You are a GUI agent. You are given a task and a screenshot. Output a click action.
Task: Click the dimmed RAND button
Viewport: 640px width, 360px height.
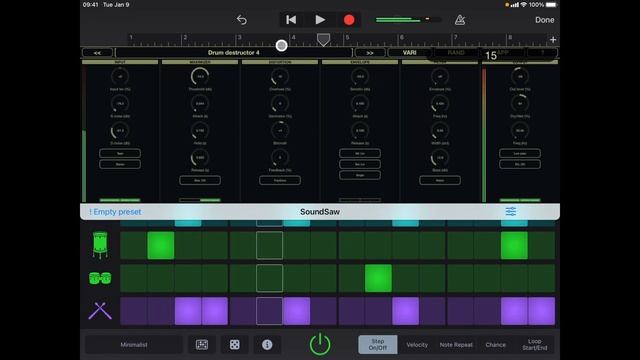tap(456, 53)
